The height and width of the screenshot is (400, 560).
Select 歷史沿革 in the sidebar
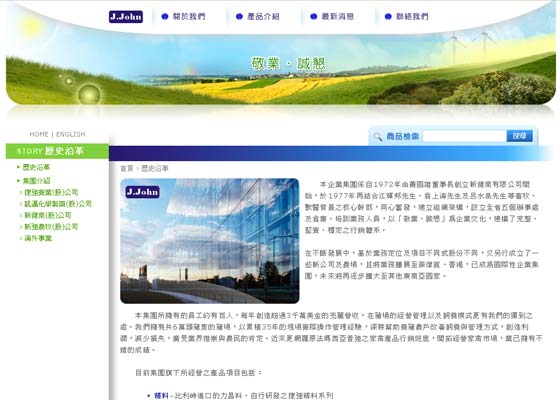pos(36,167)
